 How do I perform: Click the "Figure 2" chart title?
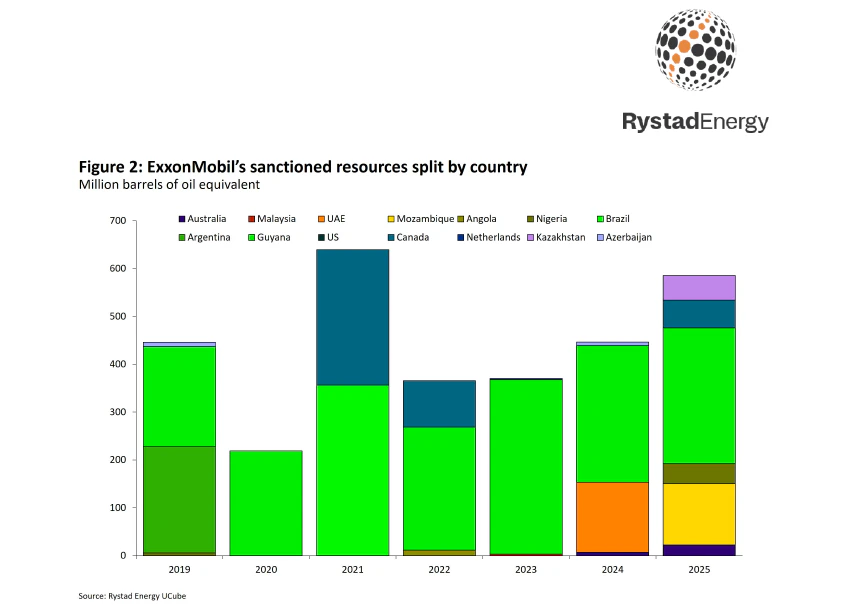[x=303, y=167]
